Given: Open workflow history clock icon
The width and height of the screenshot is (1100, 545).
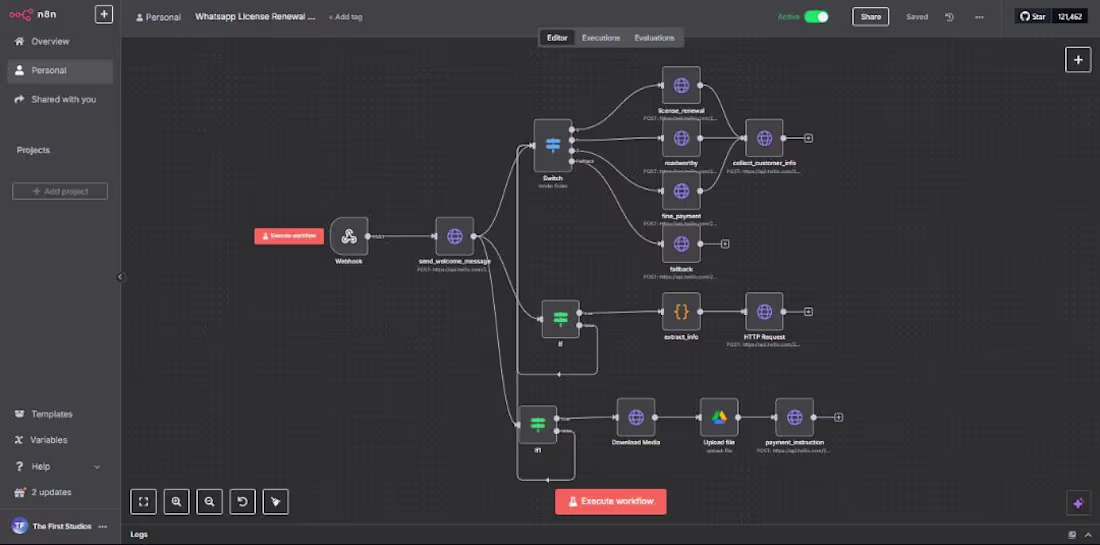Looking at the screenshot, I should 949,17.
